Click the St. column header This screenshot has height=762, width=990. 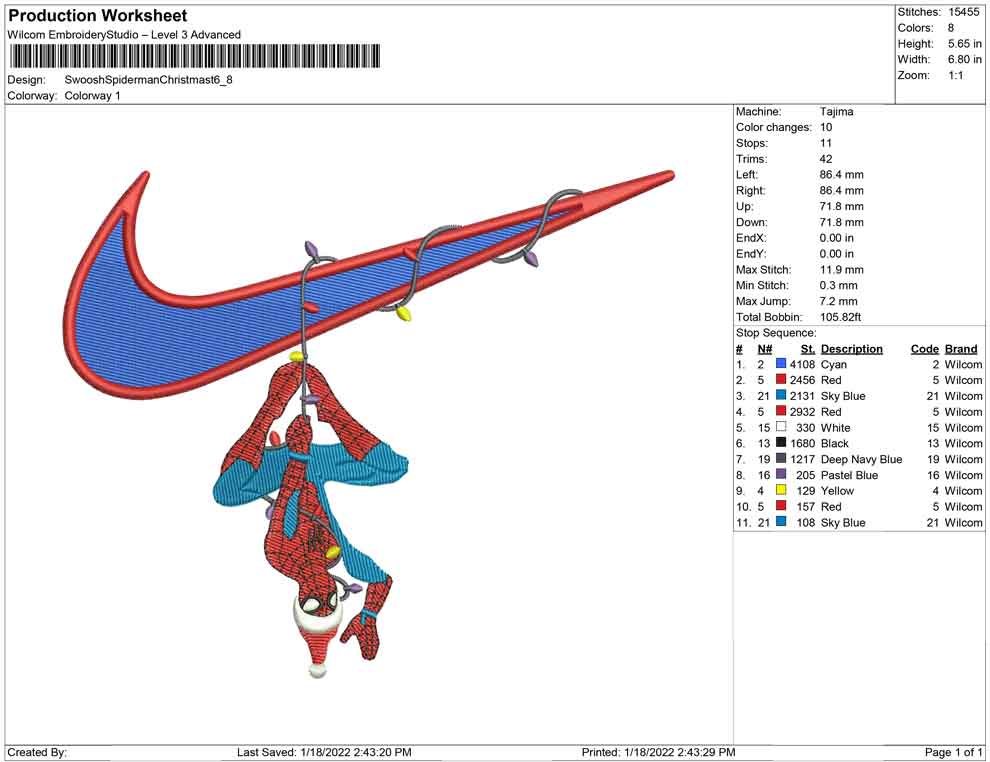pyautogui.click(x=807, y=349)
